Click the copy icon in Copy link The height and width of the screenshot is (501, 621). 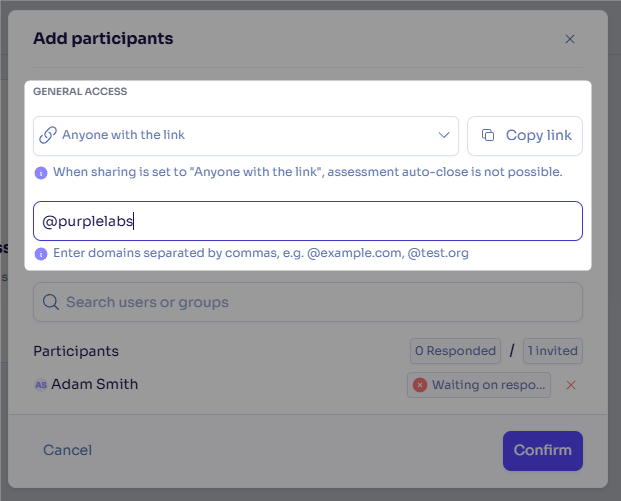(x=488, y=135)
